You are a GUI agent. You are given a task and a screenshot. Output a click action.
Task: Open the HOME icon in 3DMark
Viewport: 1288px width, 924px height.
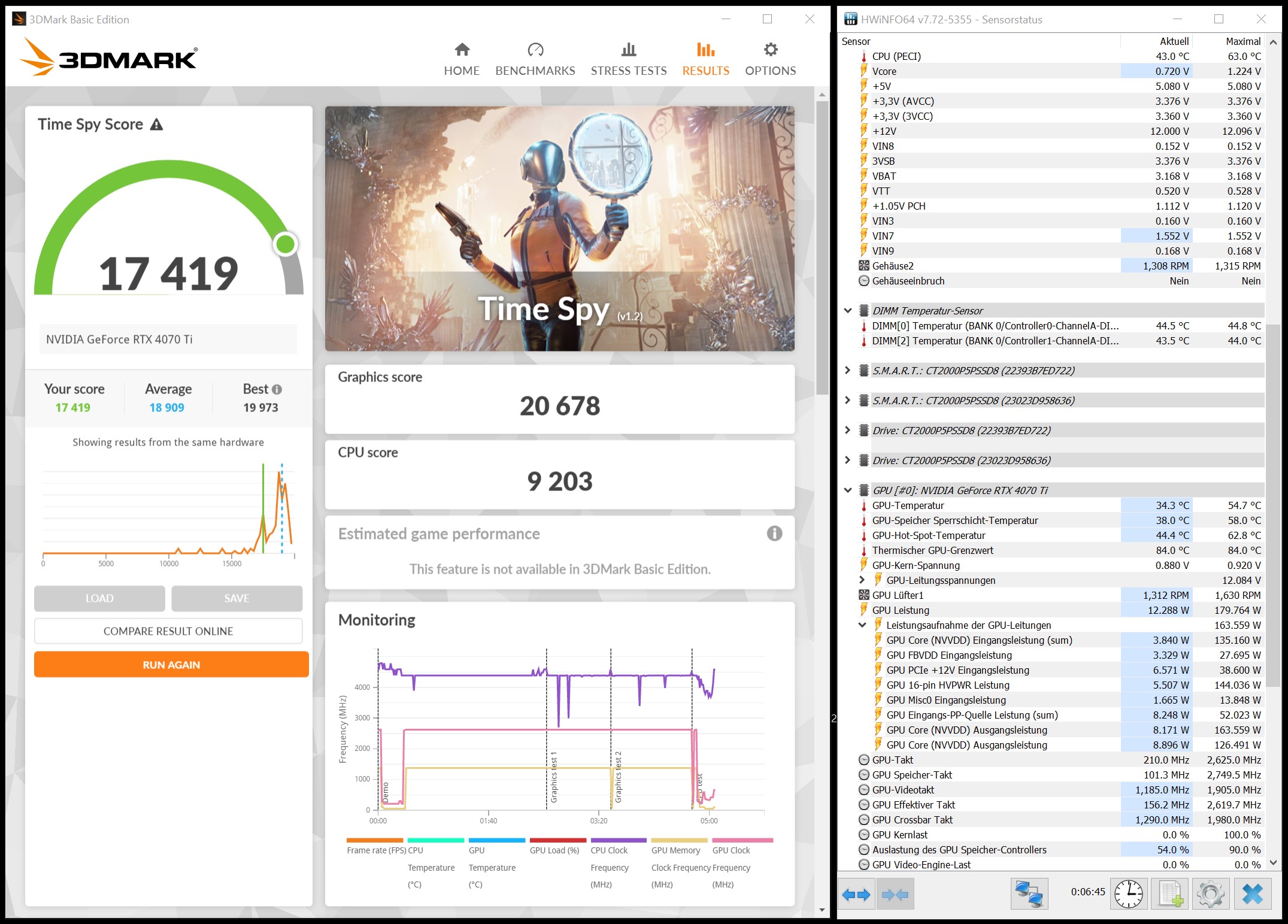pos(462,50)
